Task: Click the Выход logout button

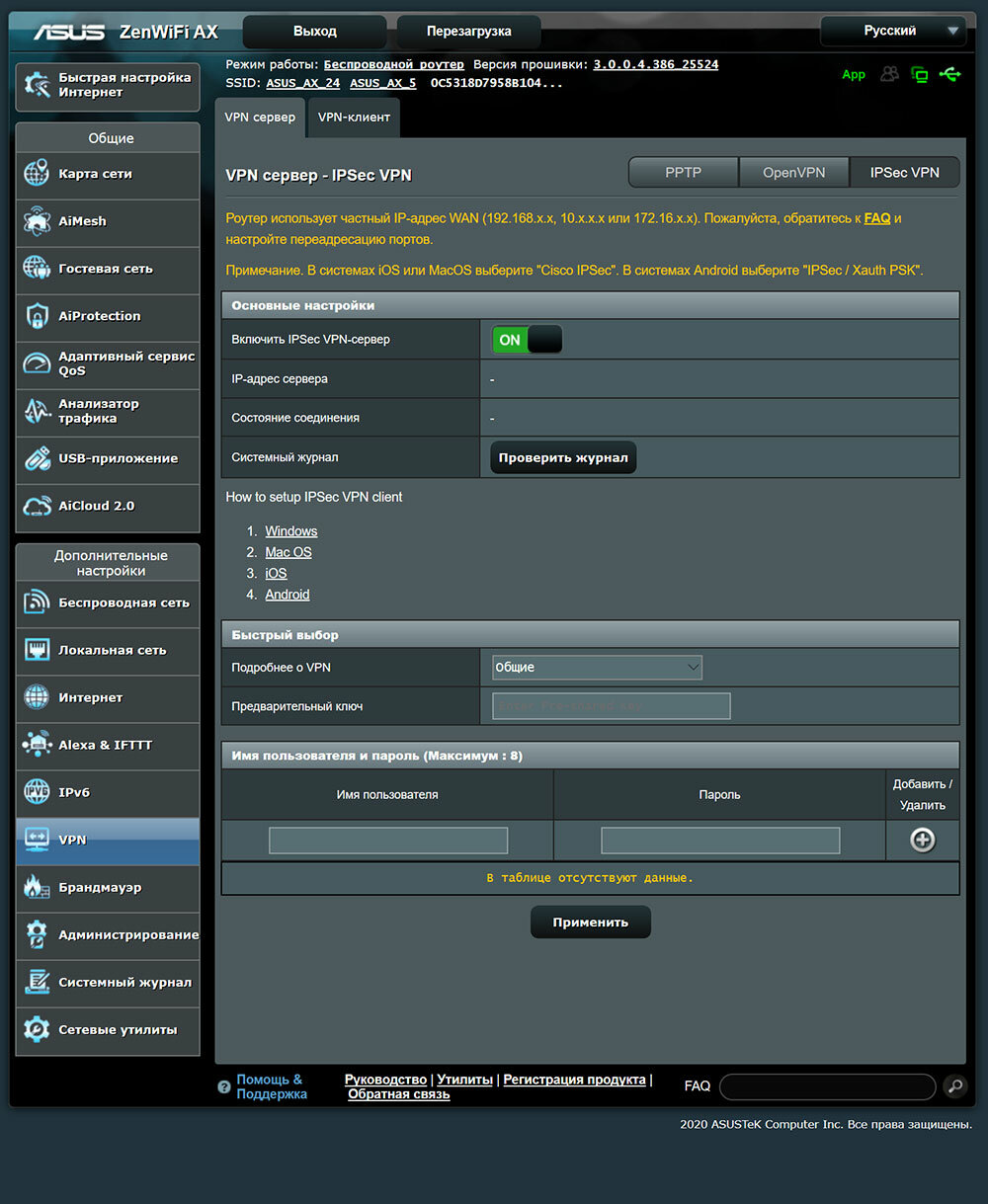Action: click(315, 32)
